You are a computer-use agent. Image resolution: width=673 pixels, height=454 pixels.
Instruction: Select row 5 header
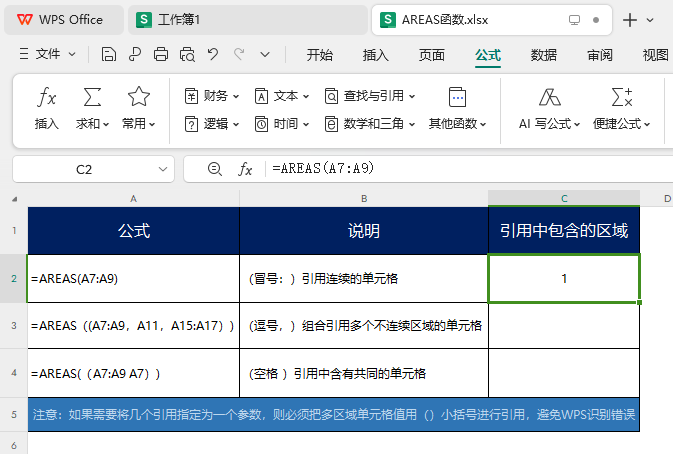click(x=14, y=415)
